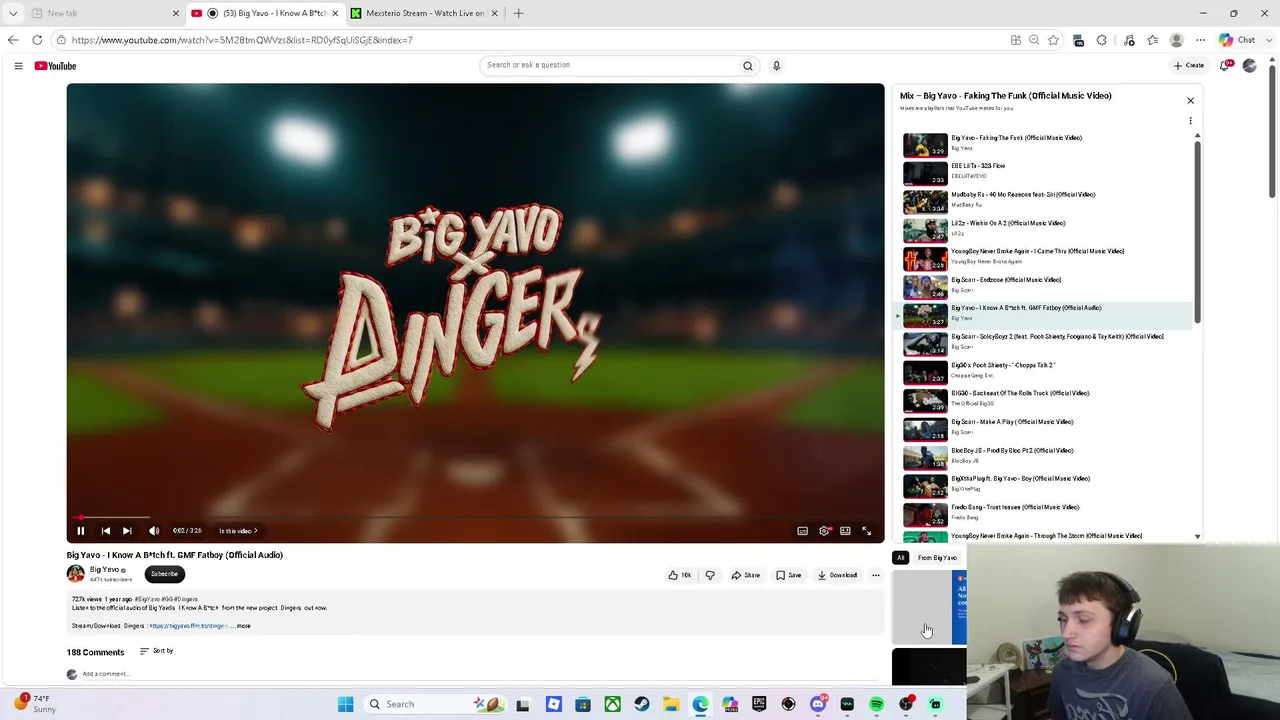This screenshot has height=720, width=1280.
Task: Open browser profile avatar
Action: [x=1177, y=40]
